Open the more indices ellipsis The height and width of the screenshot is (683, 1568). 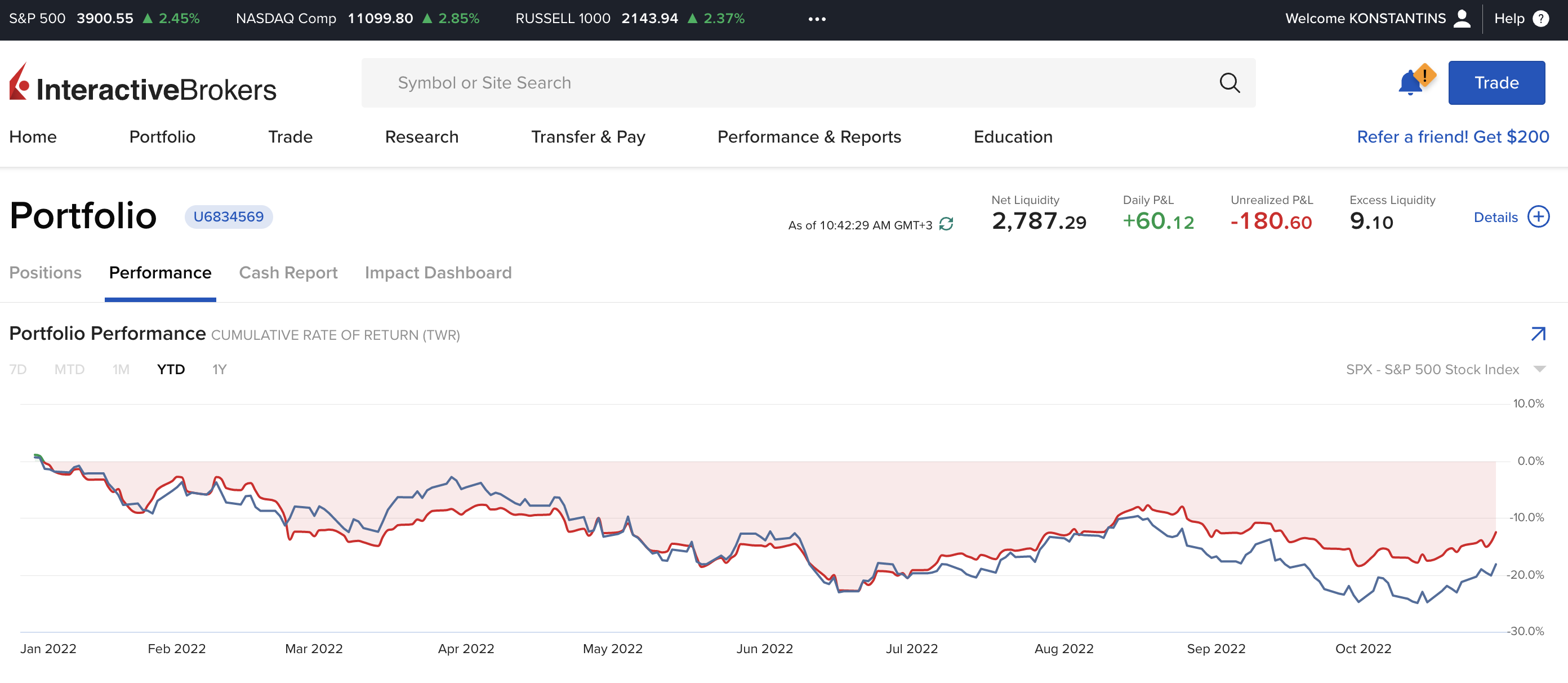pos(817,19)
